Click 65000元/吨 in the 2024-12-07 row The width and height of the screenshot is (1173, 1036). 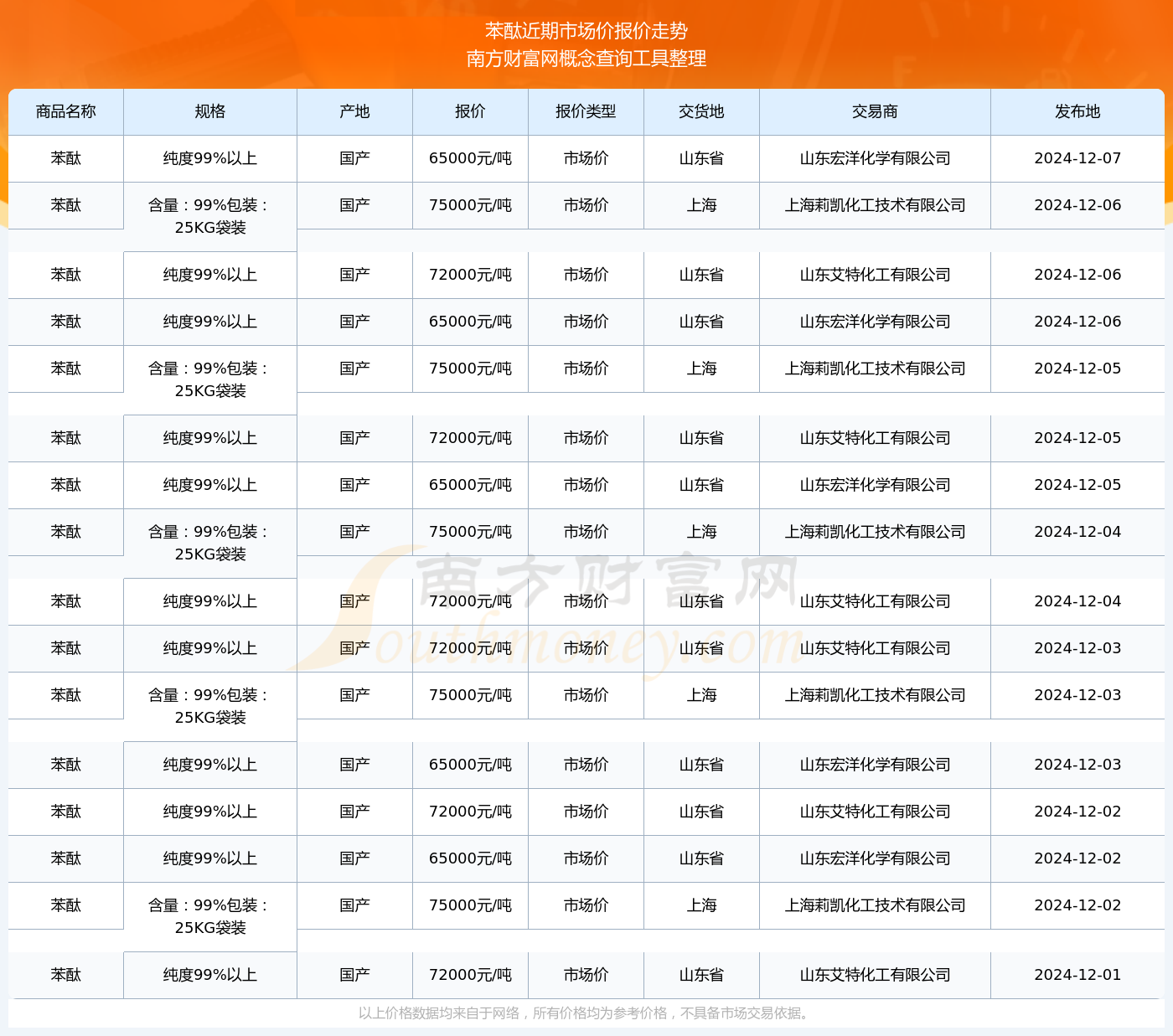coord(470,158)
